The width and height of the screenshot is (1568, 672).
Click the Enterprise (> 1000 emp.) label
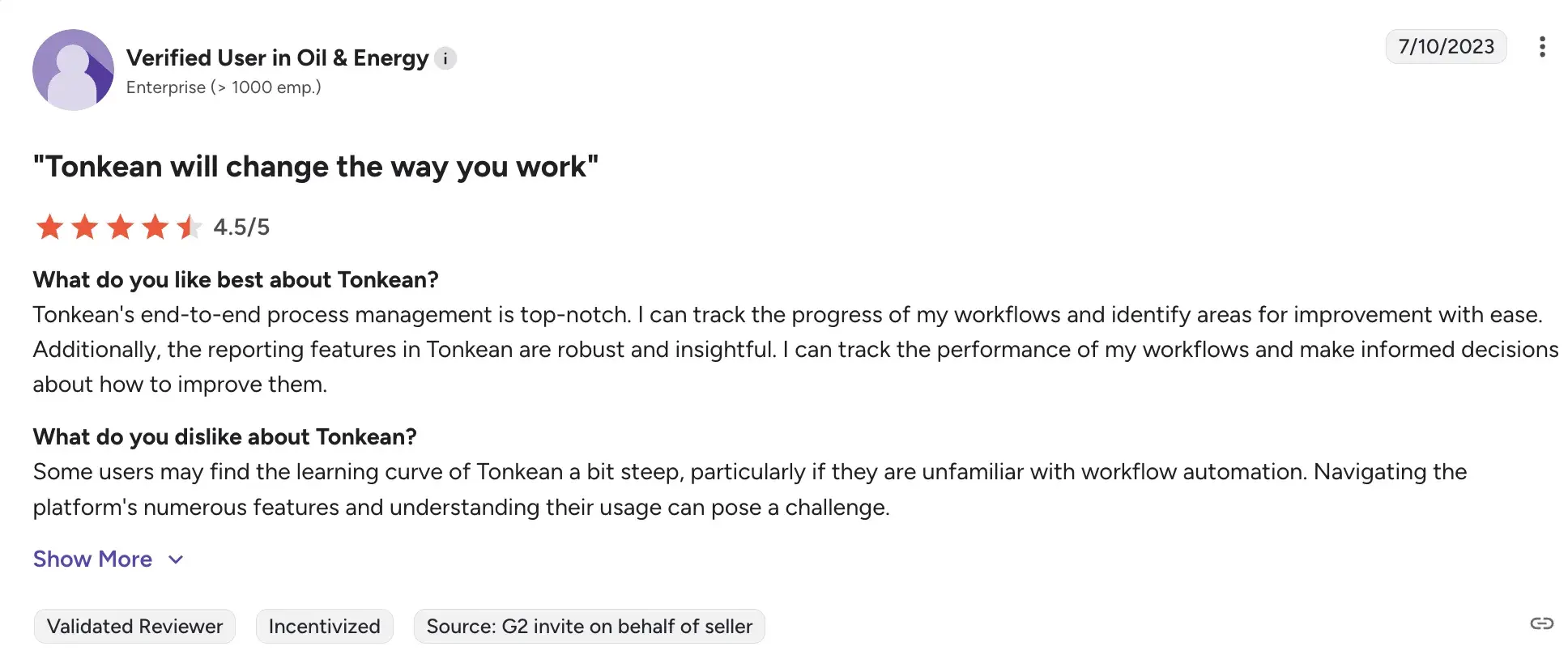(x=224, y=87)
